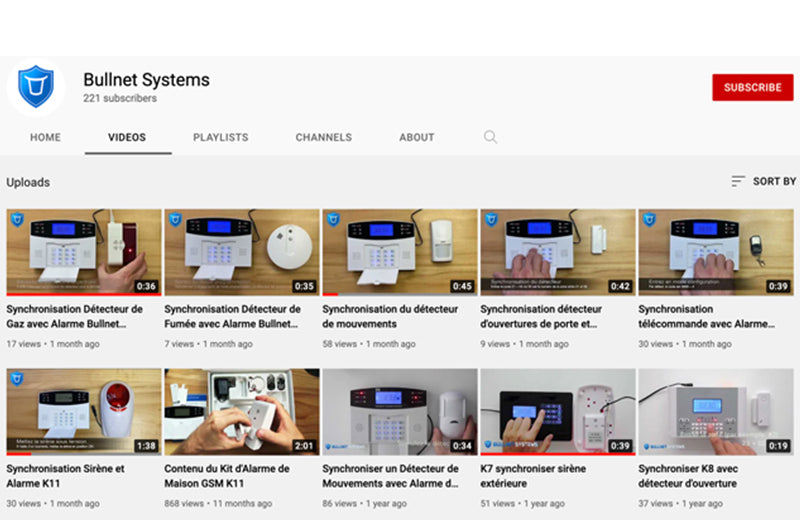This screenshot has width=800, height=520.
Task: Open the Synchroniser K8 video thumbnail
Action: pos(715,411)
